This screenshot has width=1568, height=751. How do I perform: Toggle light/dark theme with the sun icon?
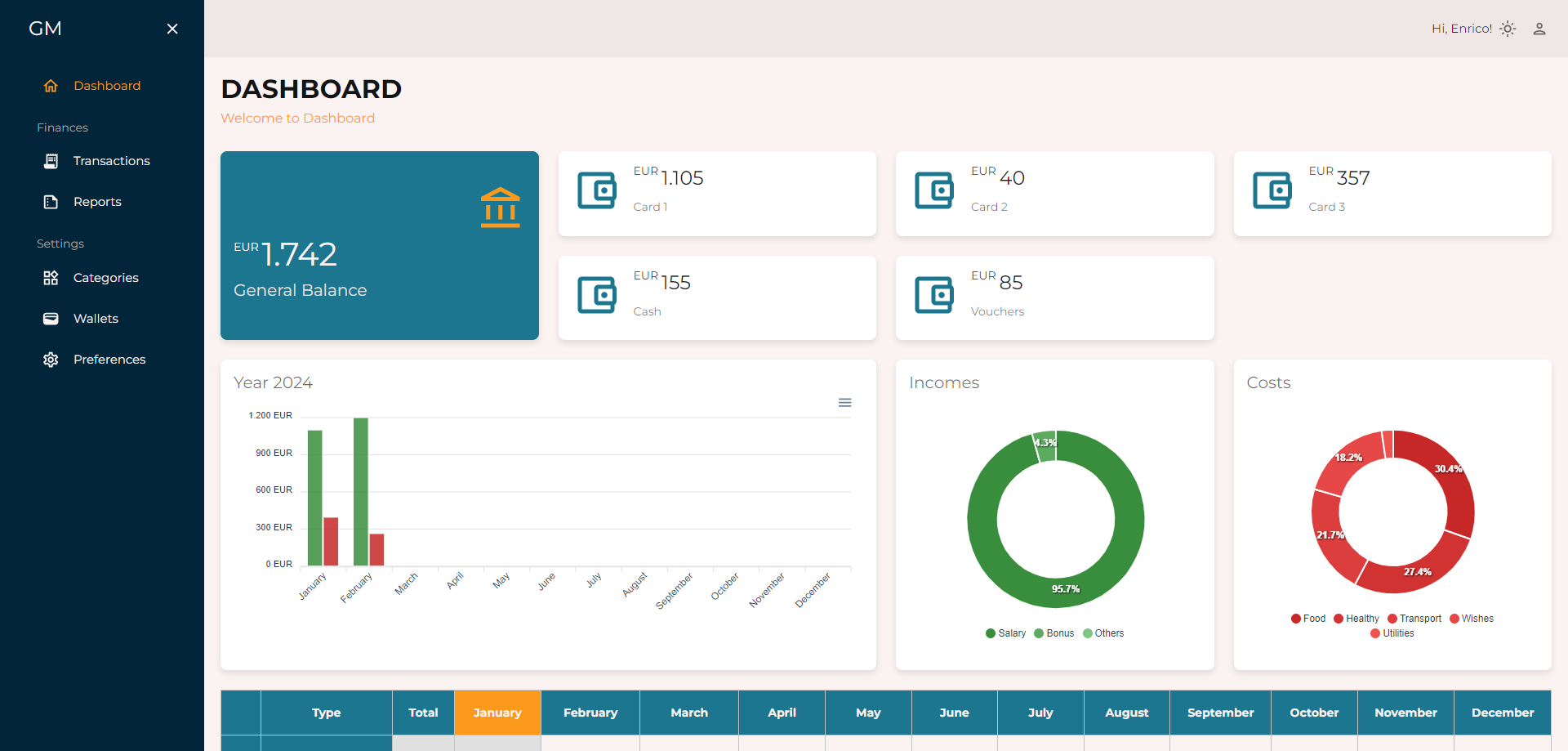pos(1508,29)
